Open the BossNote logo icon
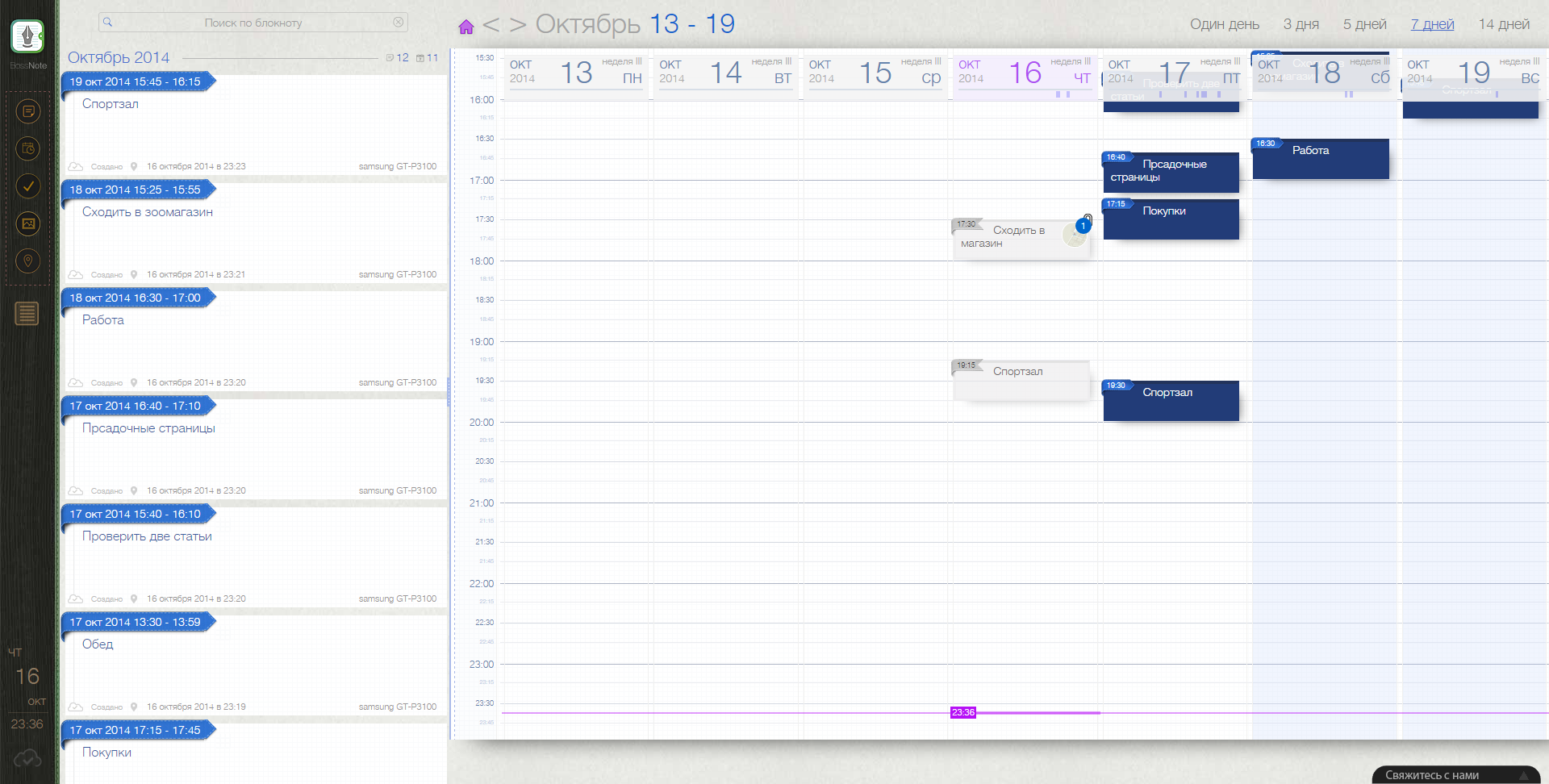Viewport: 1549px width, 784px height. [27, 36]
